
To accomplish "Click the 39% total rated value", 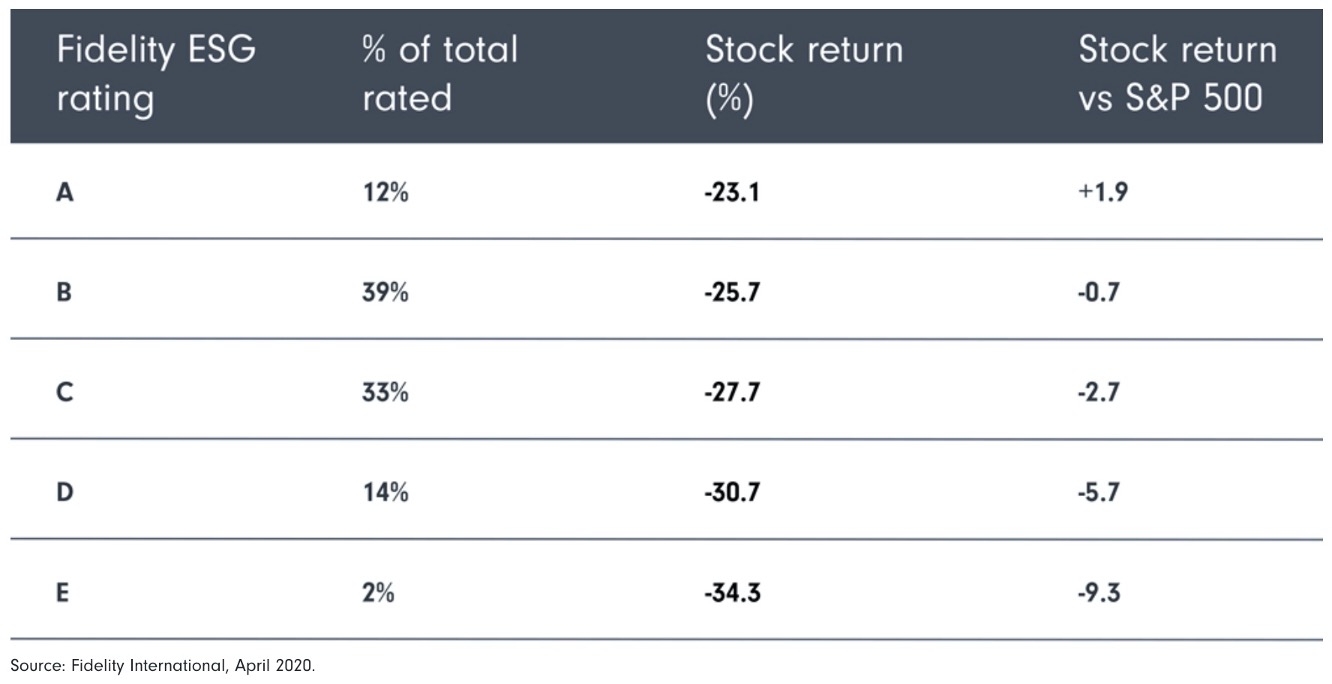I will (385, 293).
